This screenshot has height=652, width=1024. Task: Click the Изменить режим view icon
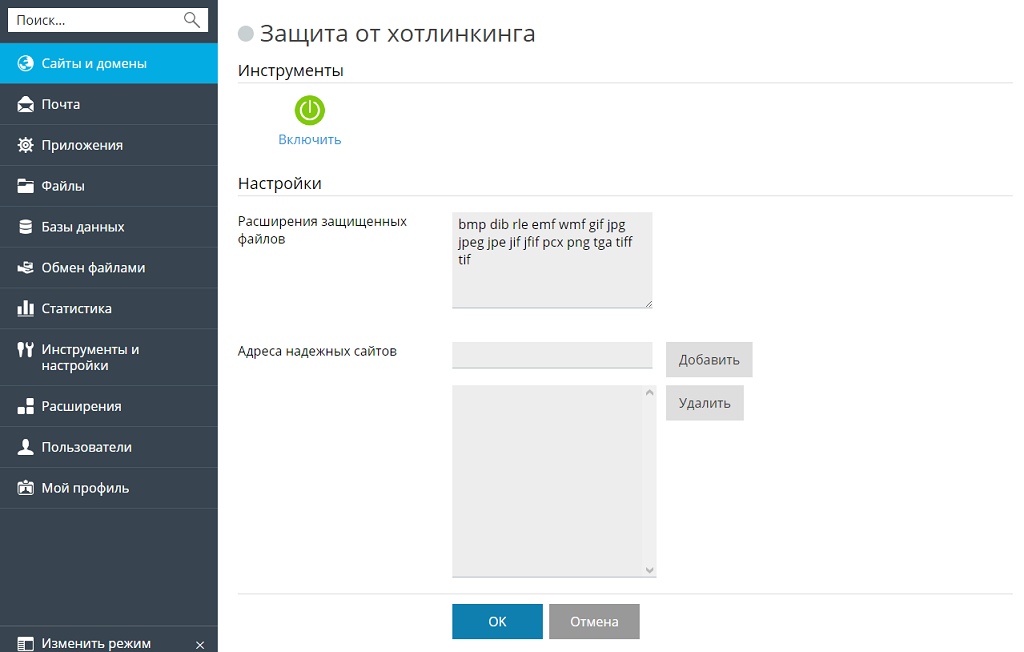pos(25,644)
